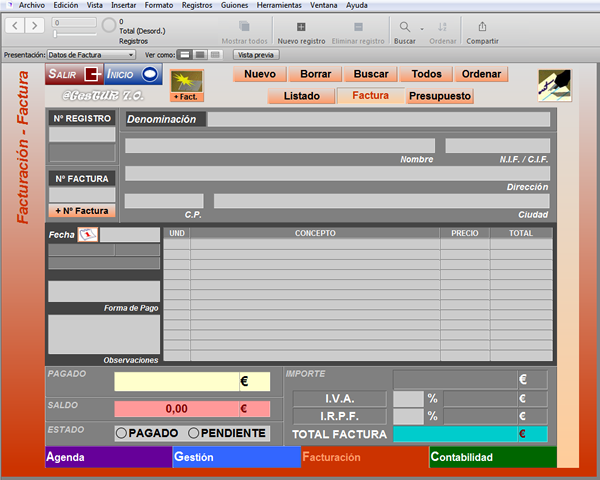Click the pen signature image icon

[554, 85]
